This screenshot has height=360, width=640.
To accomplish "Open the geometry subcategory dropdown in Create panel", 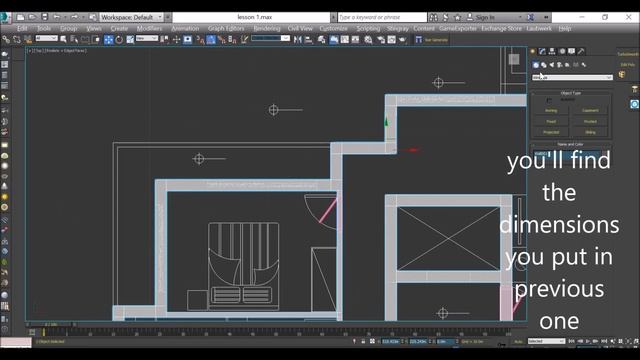I will point(572,78).
